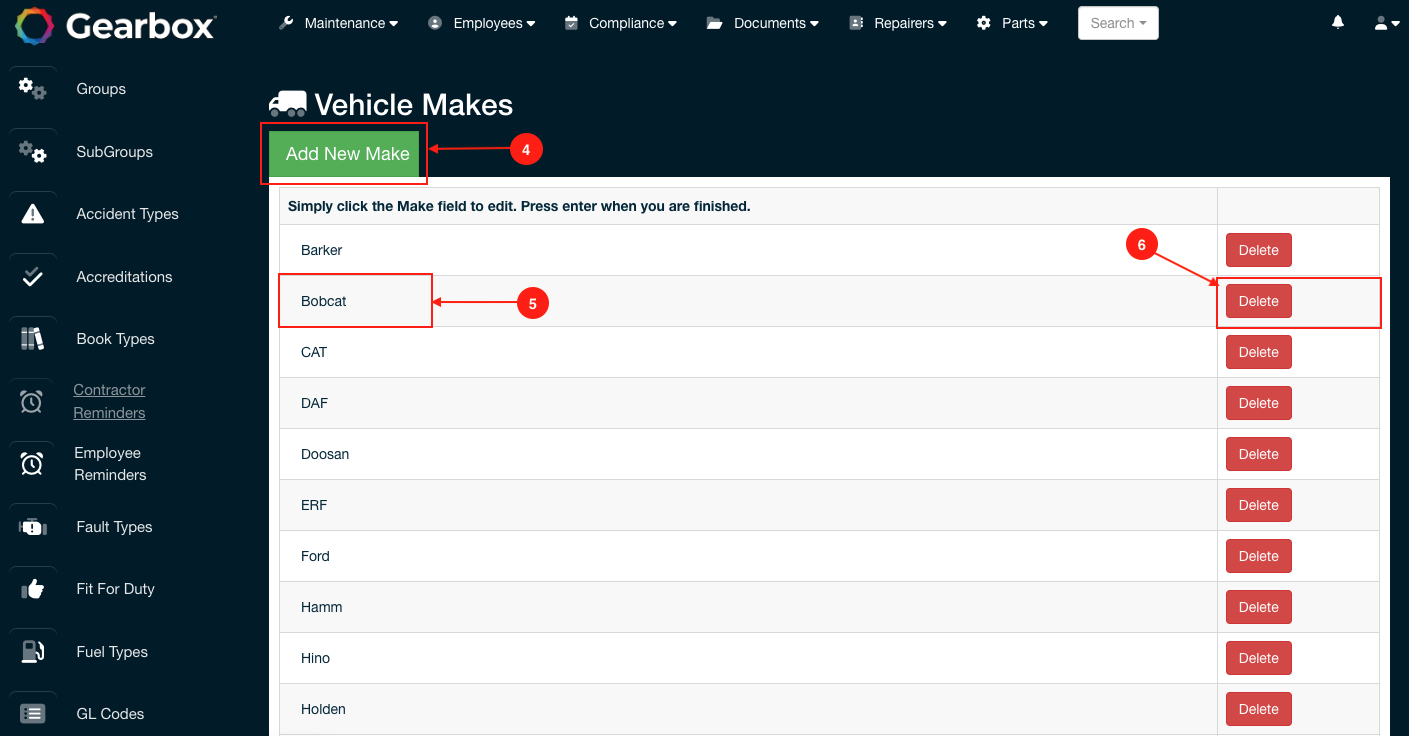
Task: Open GL Codes in sidebar
Action: (110, 714)
